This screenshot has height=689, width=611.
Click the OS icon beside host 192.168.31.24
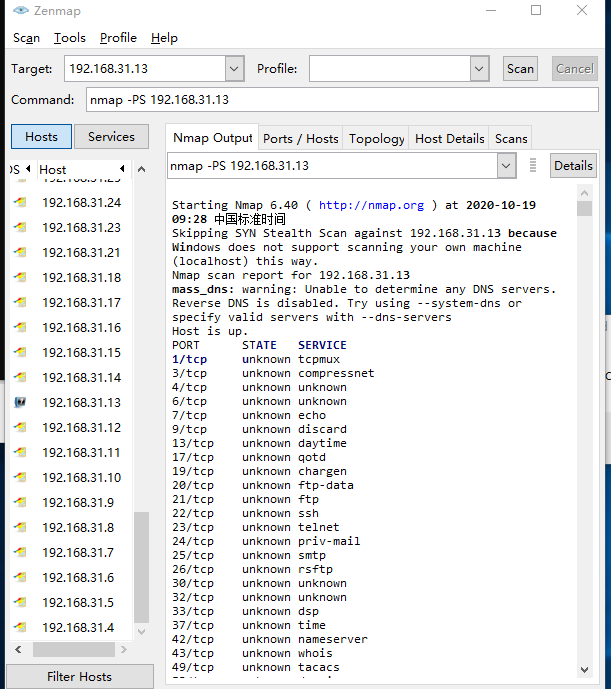click(20, 203)
